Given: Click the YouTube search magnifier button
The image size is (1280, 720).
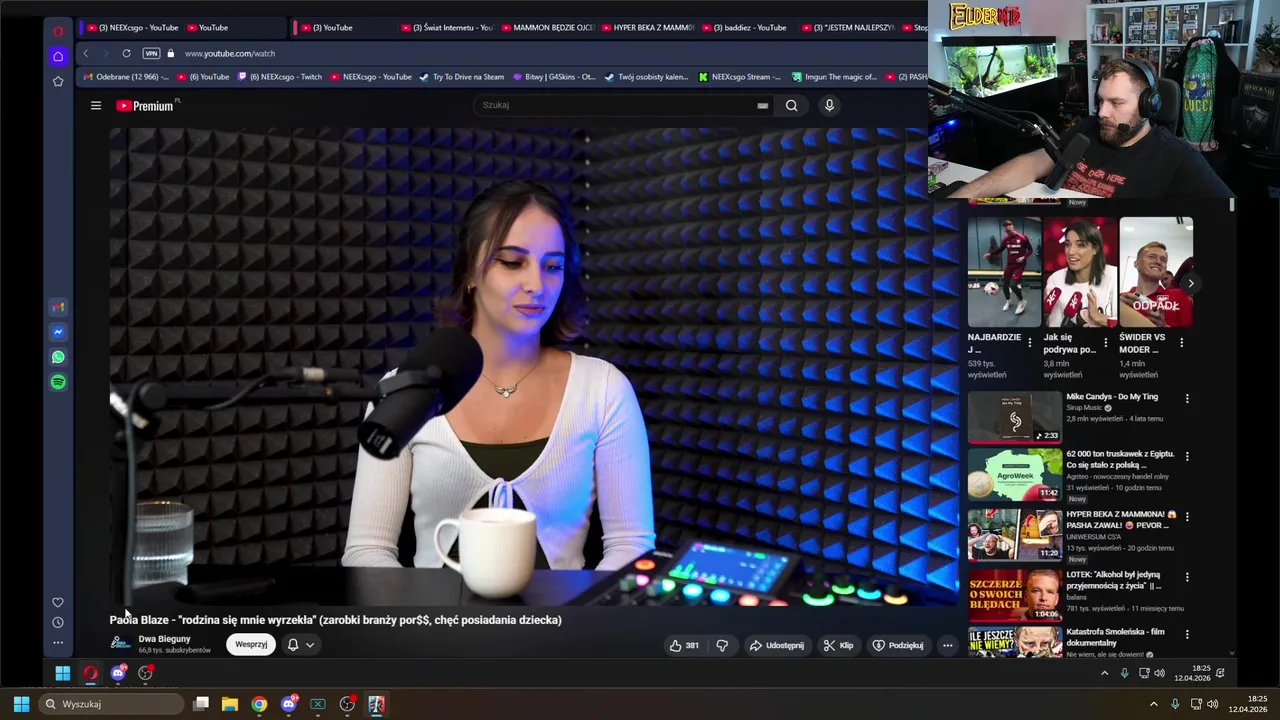Looking at the screenshot, I should (x=791, y=105).
